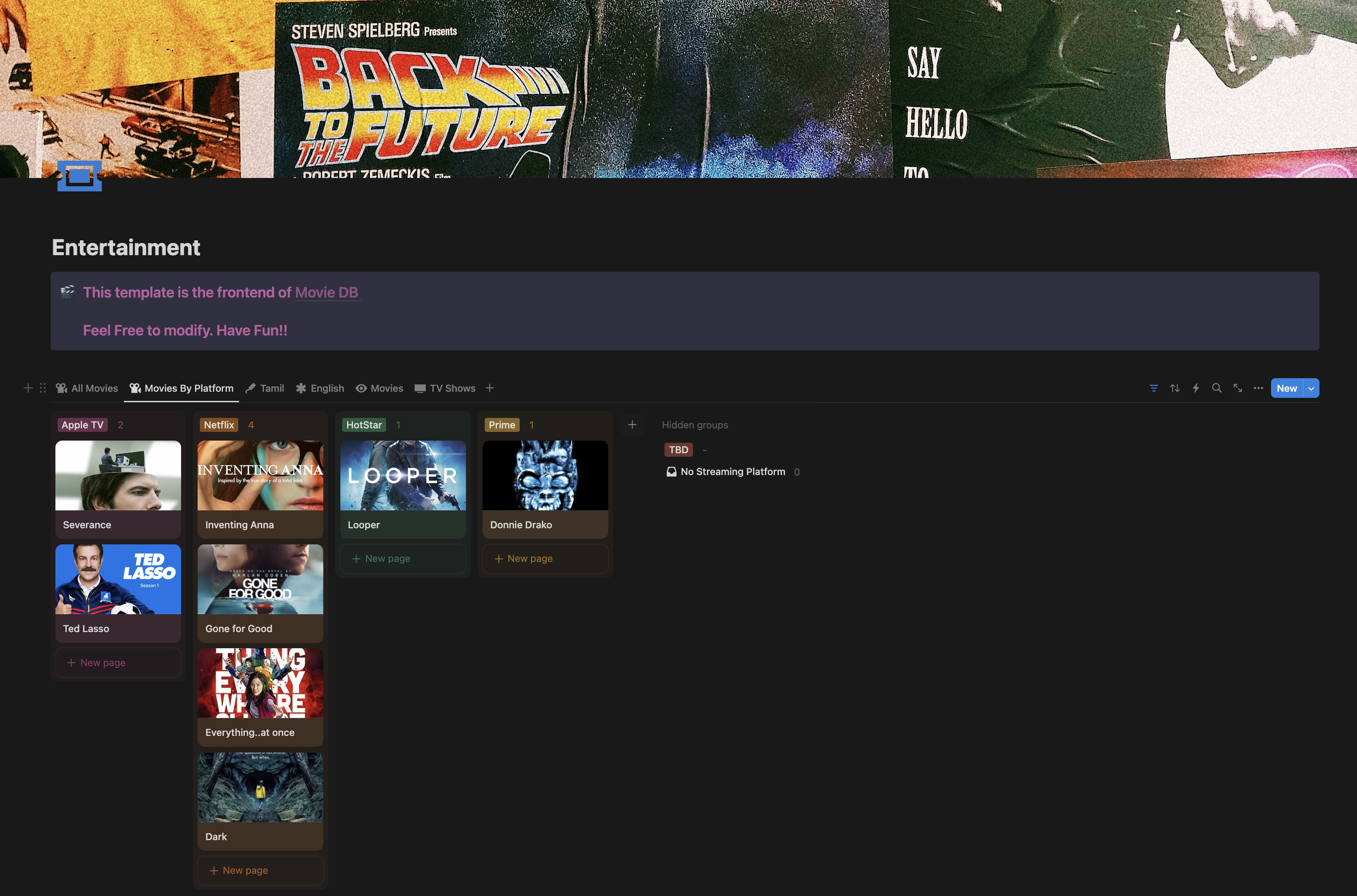Switch to the Movies view tab
The height and width of the screenshot is (896, 1357).
(380, 388)
